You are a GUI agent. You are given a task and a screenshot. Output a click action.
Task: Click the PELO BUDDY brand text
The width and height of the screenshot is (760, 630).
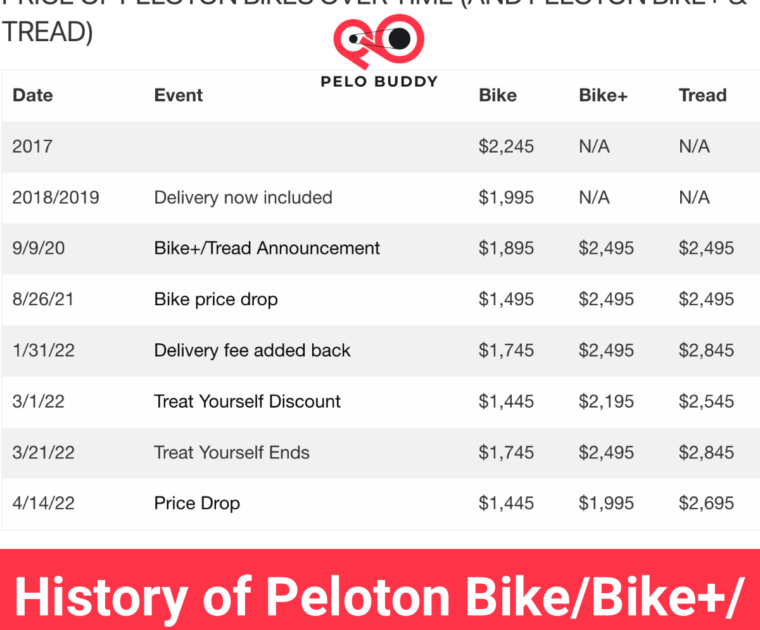pos(379,81)
